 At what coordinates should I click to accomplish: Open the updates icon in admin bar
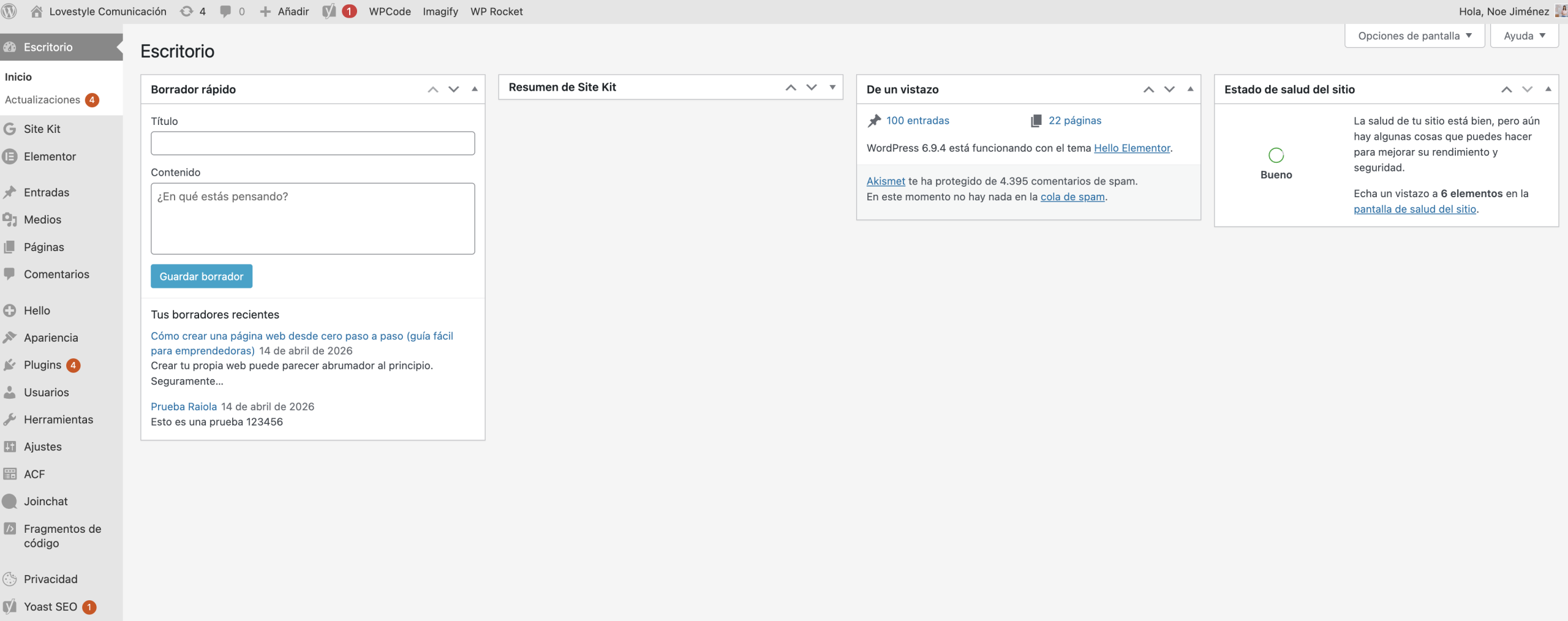pos(186,12)
